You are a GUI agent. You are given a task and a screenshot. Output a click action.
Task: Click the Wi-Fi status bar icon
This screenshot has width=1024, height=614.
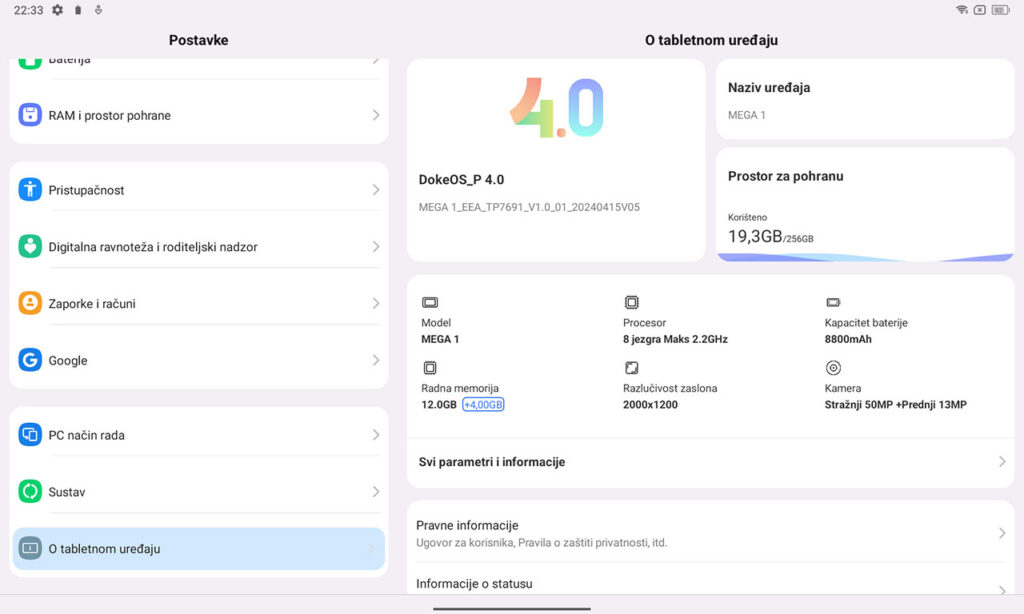coord(961,10)
